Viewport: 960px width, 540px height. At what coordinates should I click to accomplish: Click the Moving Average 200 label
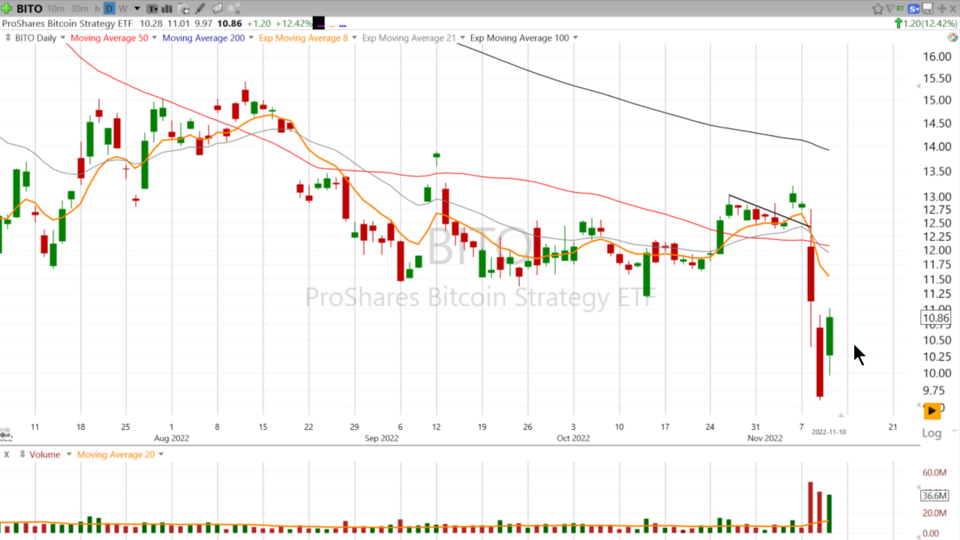point(204,38)
